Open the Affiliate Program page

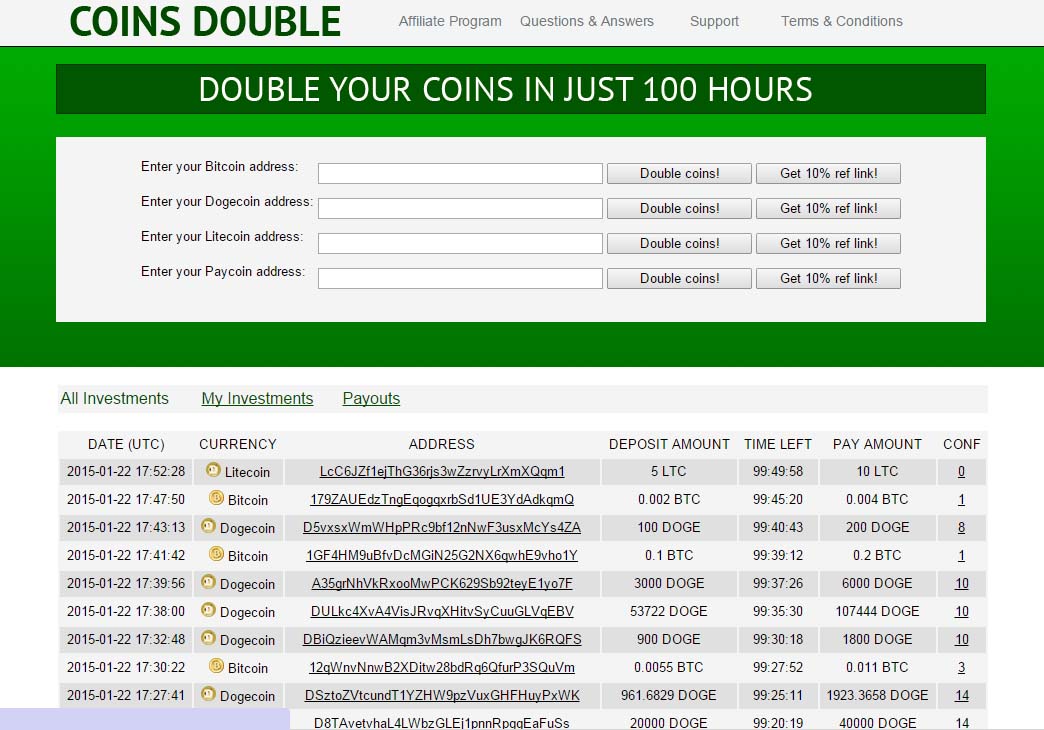click(450, 21)
